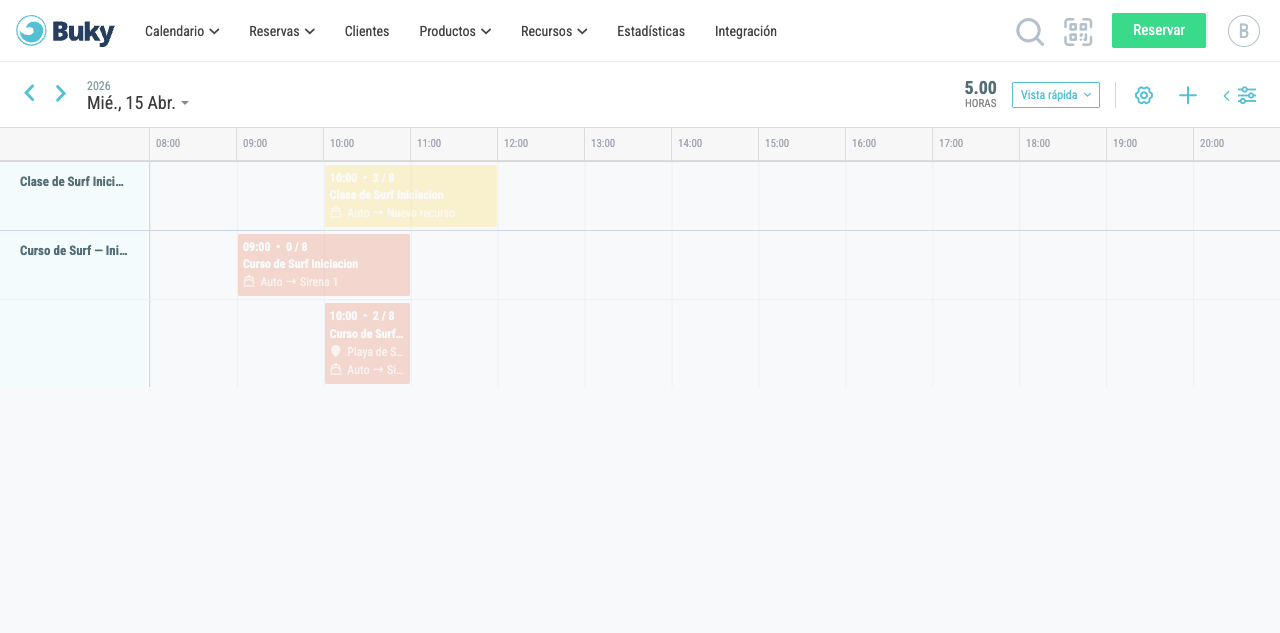Open calendar settings gear icon

[1144, 95]
